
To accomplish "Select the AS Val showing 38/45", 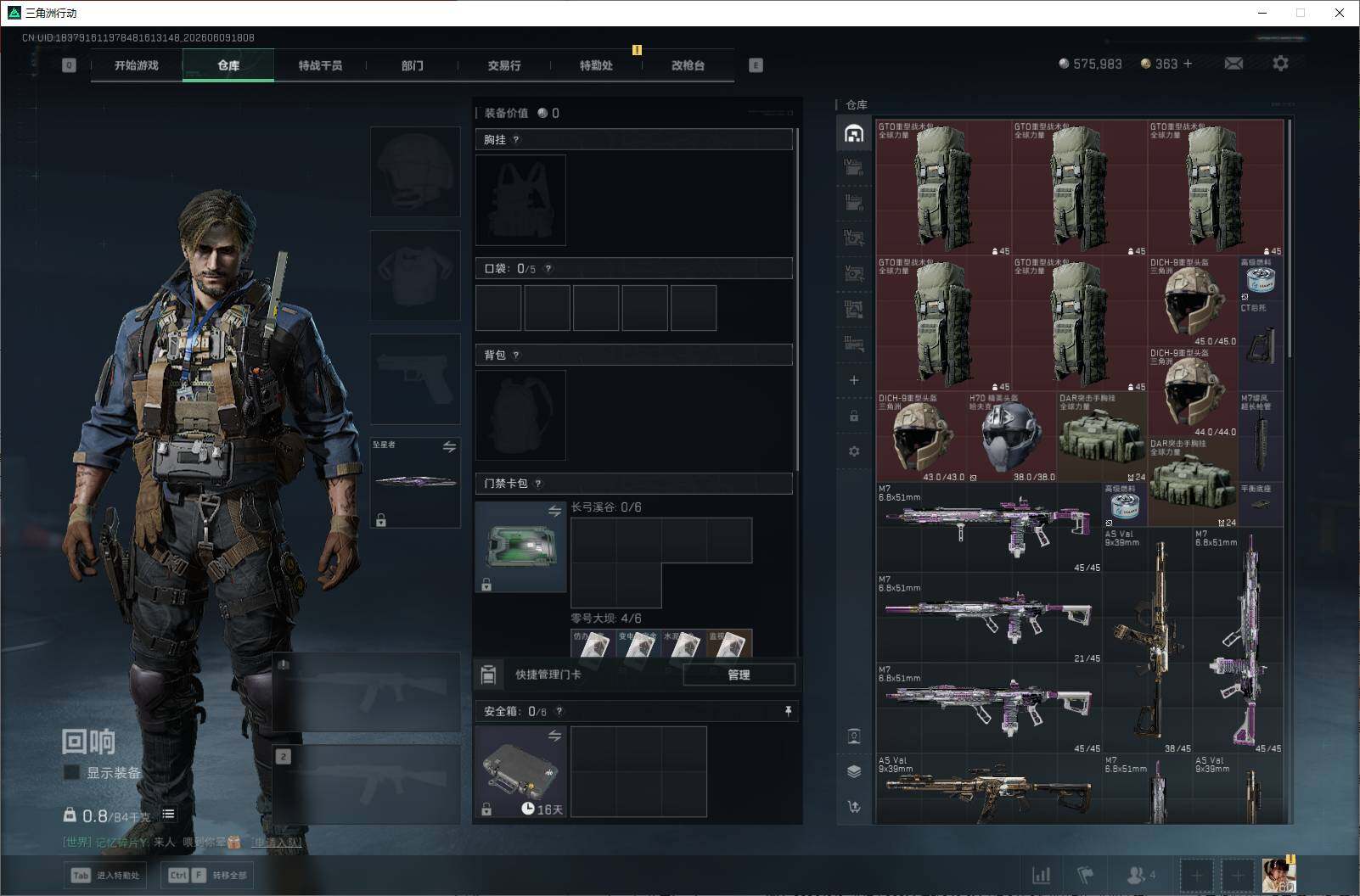I will point(1148,641).
